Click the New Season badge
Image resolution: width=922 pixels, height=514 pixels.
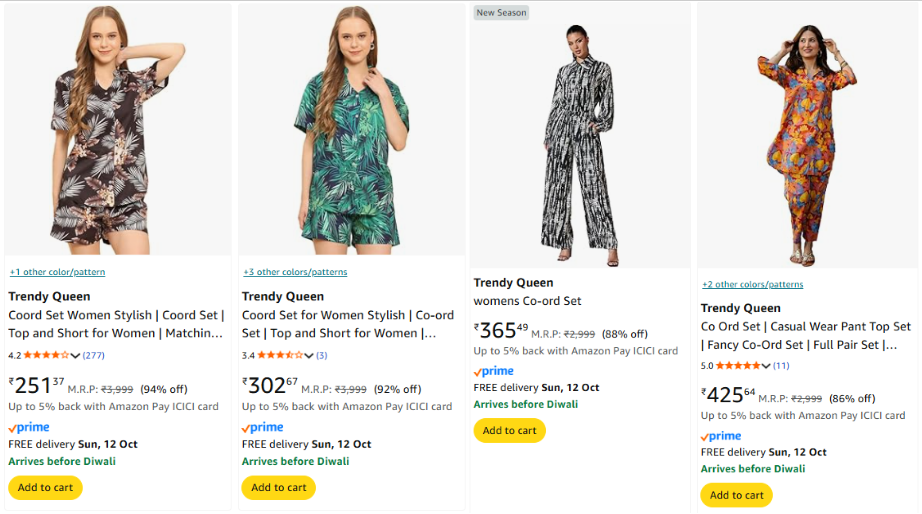pos(501,13)
